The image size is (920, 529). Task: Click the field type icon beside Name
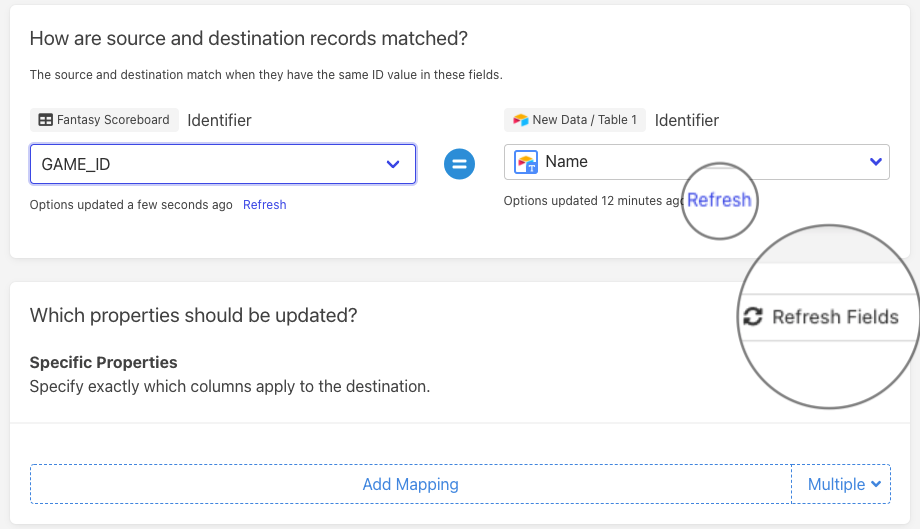click(x=526, y=162)
